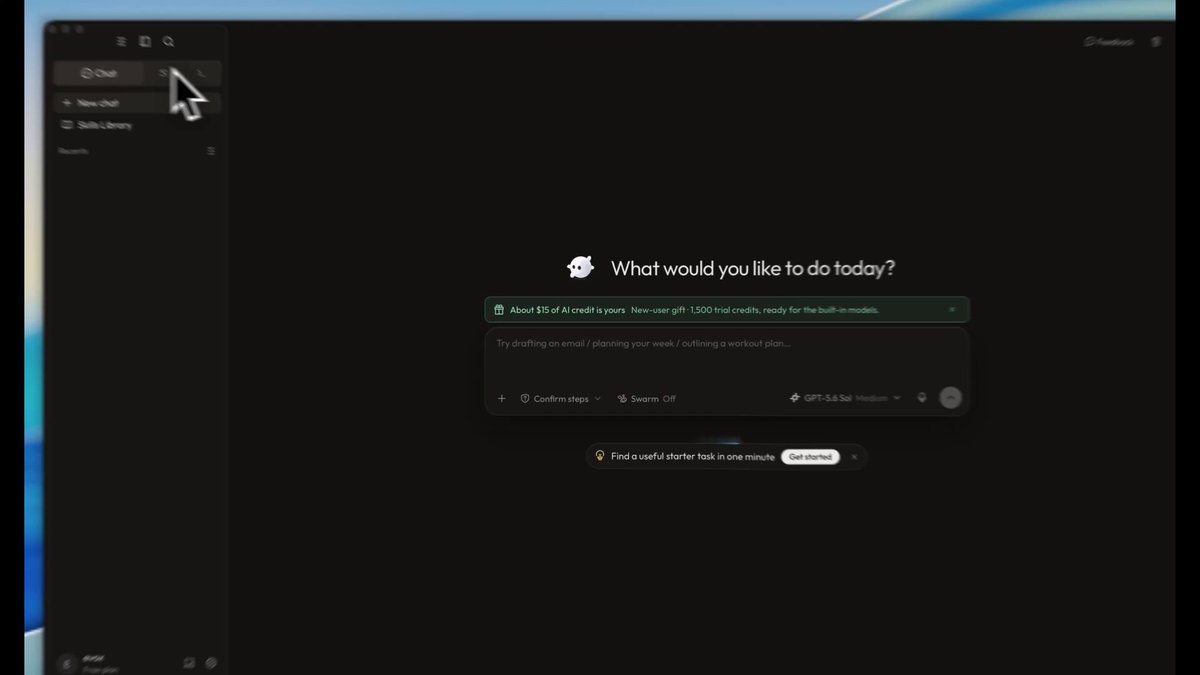Open the GPT model selector dropdown

point(845,398)
